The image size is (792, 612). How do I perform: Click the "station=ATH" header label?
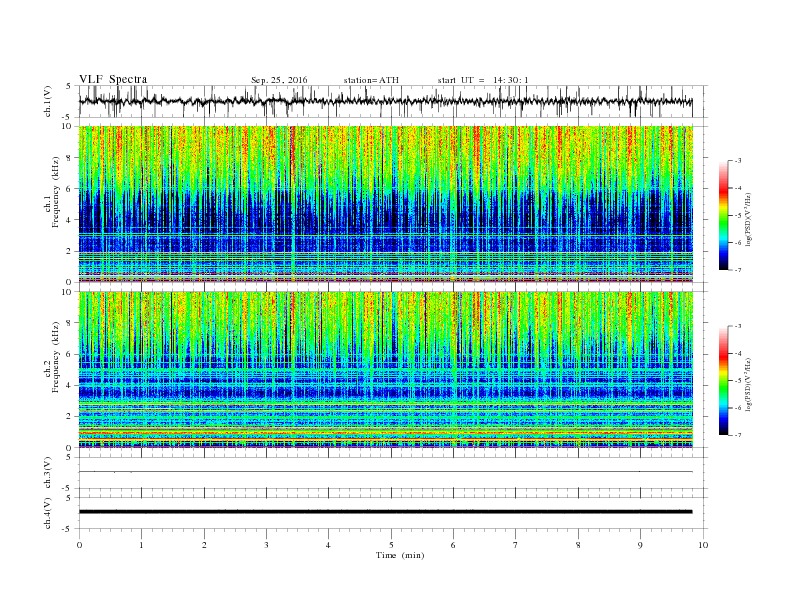click(371, 80)
